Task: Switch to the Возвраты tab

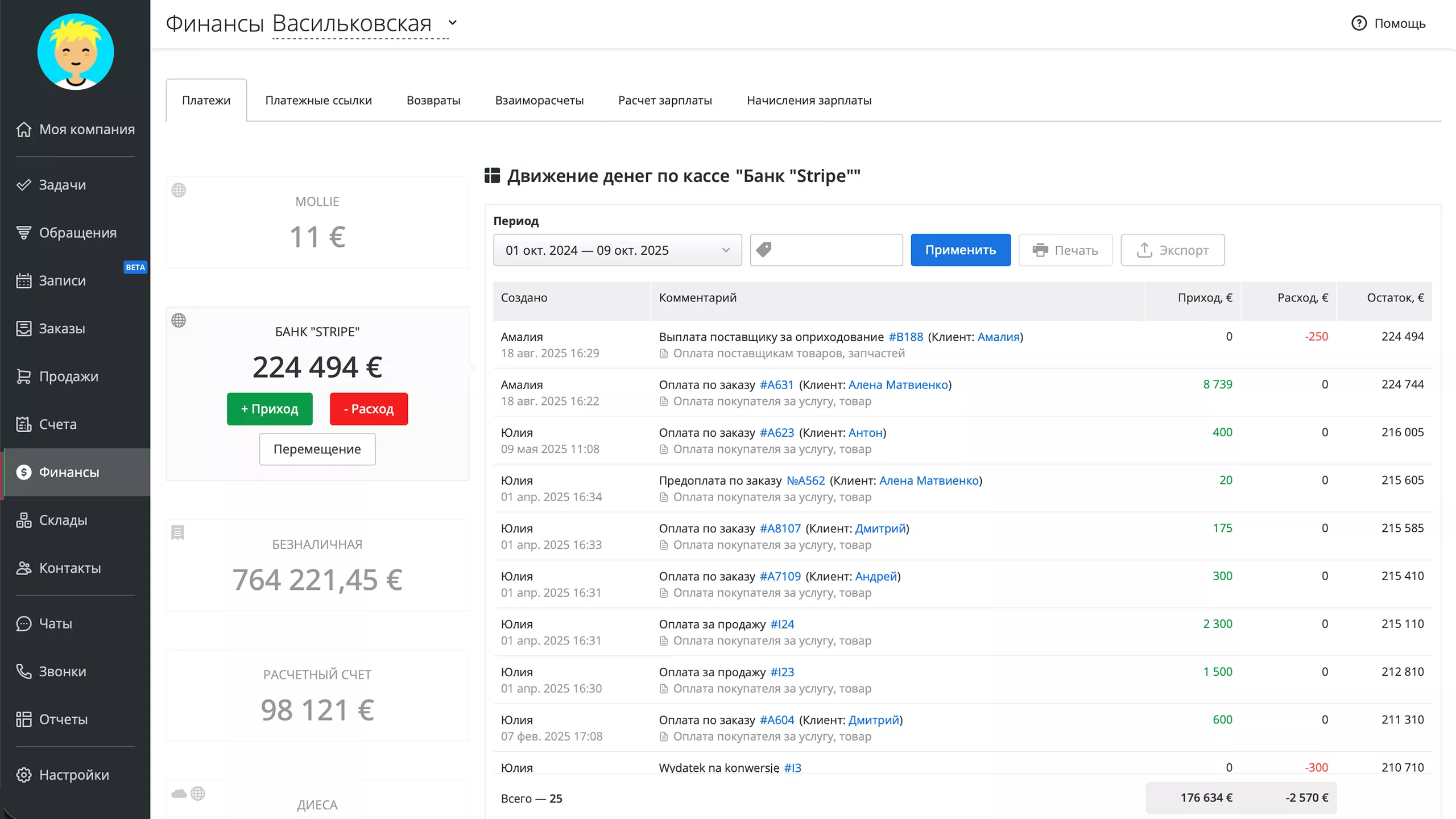Action: [x=433, y=100]
